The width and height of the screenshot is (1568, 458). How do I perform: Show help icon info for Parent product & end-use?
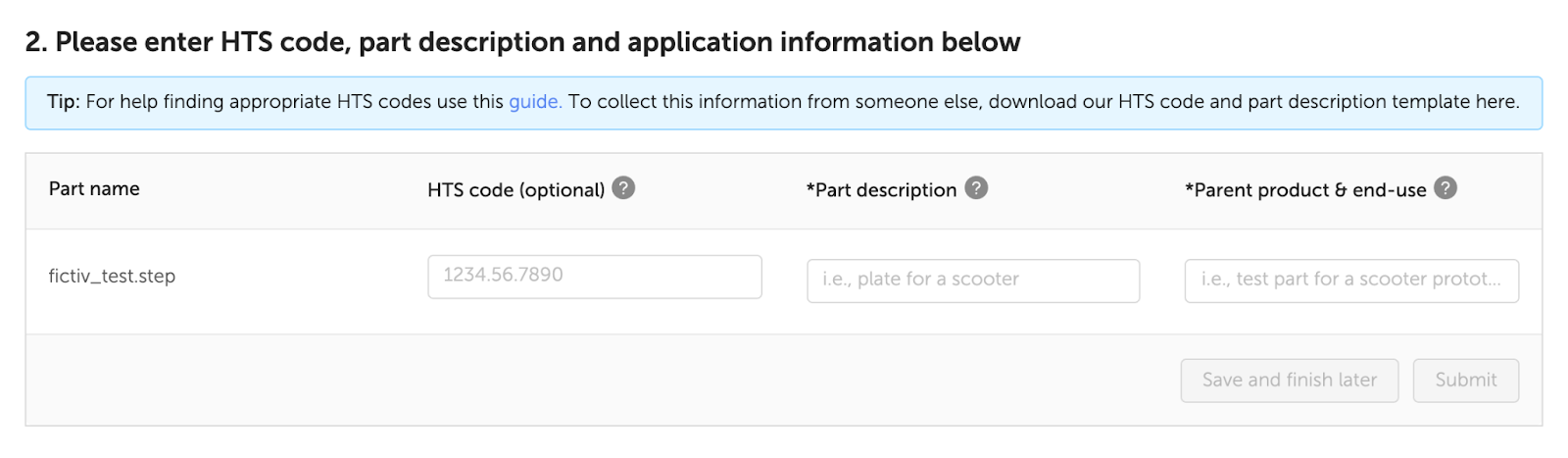click(x=1445, y=187)
